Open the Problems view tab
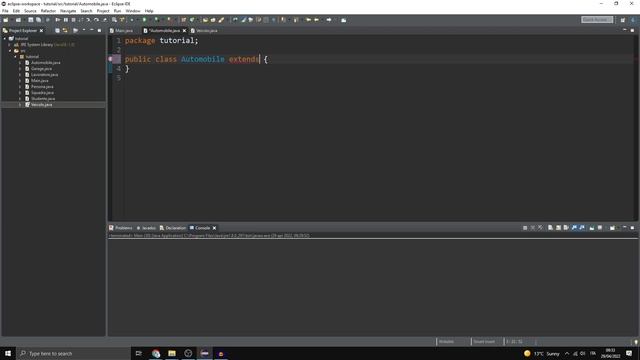This screenshot has height=360, width=640. coord(121,228)
